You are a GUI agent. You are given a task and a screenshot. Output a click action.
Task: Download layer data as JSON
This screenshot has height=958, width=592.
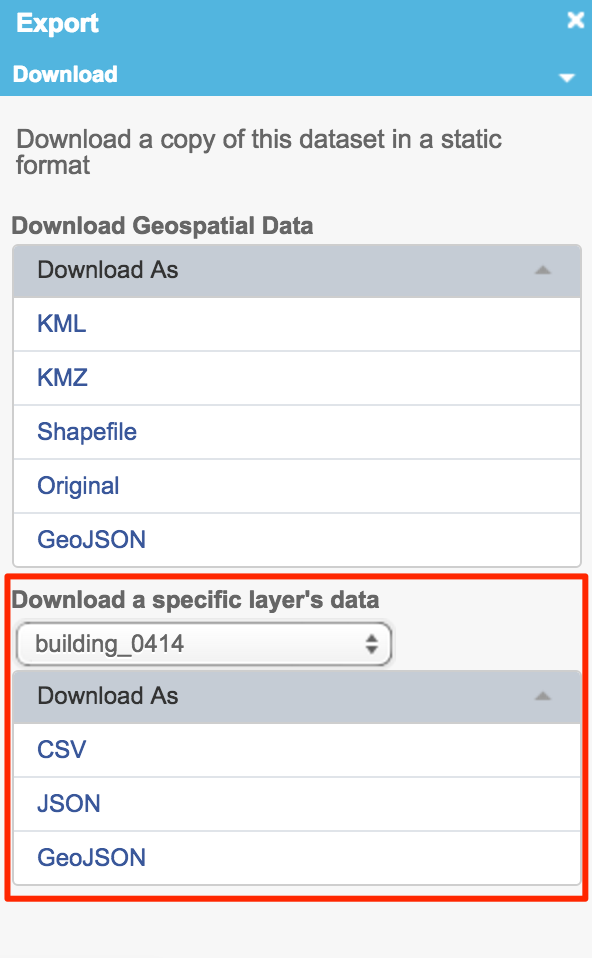point(68,803)
